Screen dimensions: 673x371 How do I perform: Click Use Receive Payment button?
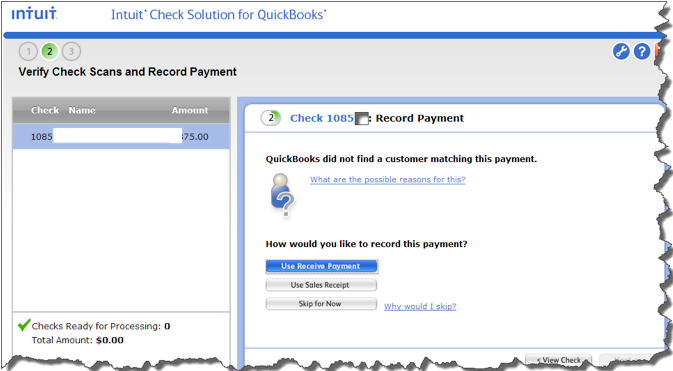click(x=321, y=266)
